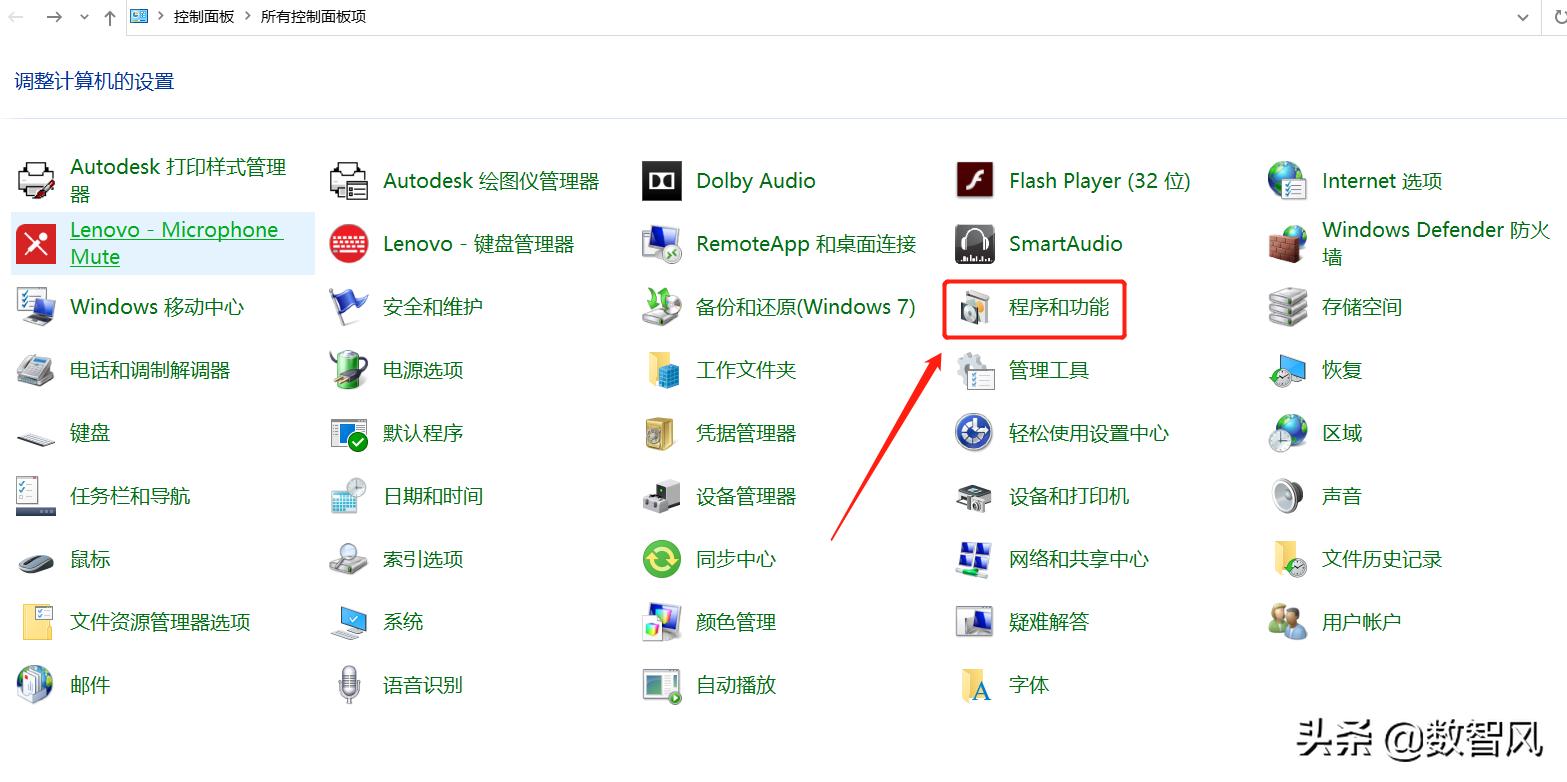The width and height of the screenshot is (1567, 782).
Task: Open the 存储空间 drive stack icon
Action: coord(1288,307)
